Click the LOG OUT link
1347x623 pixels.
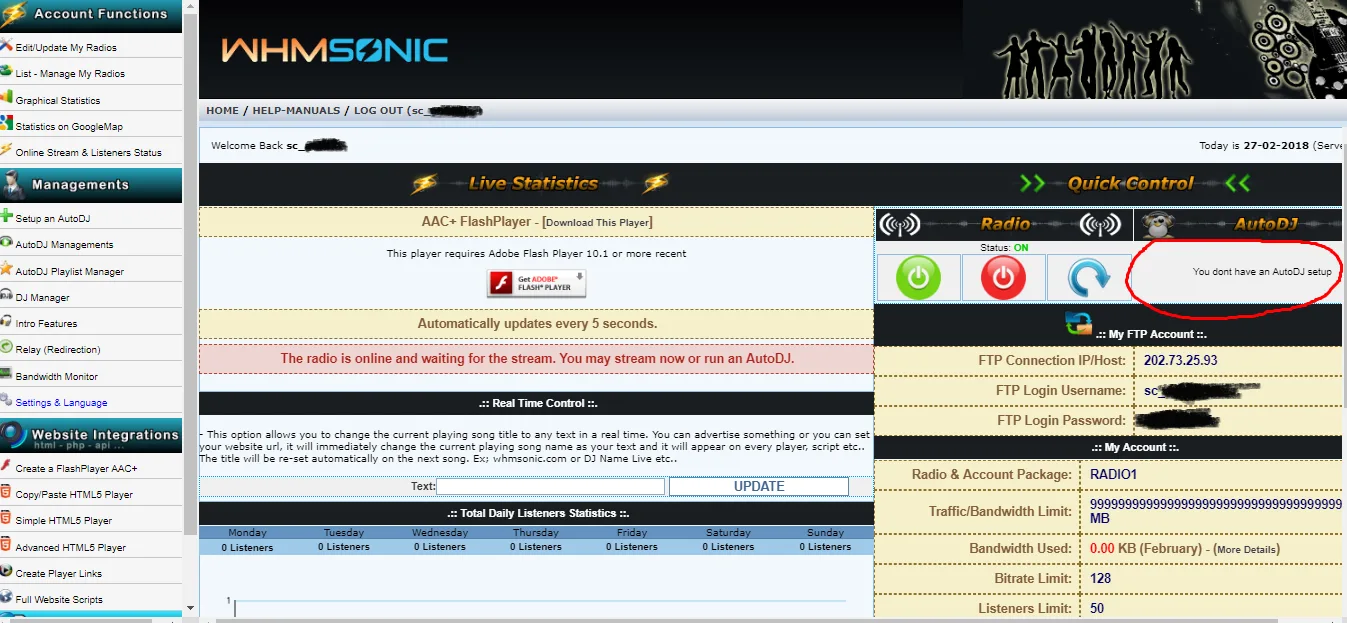point(378,111)
